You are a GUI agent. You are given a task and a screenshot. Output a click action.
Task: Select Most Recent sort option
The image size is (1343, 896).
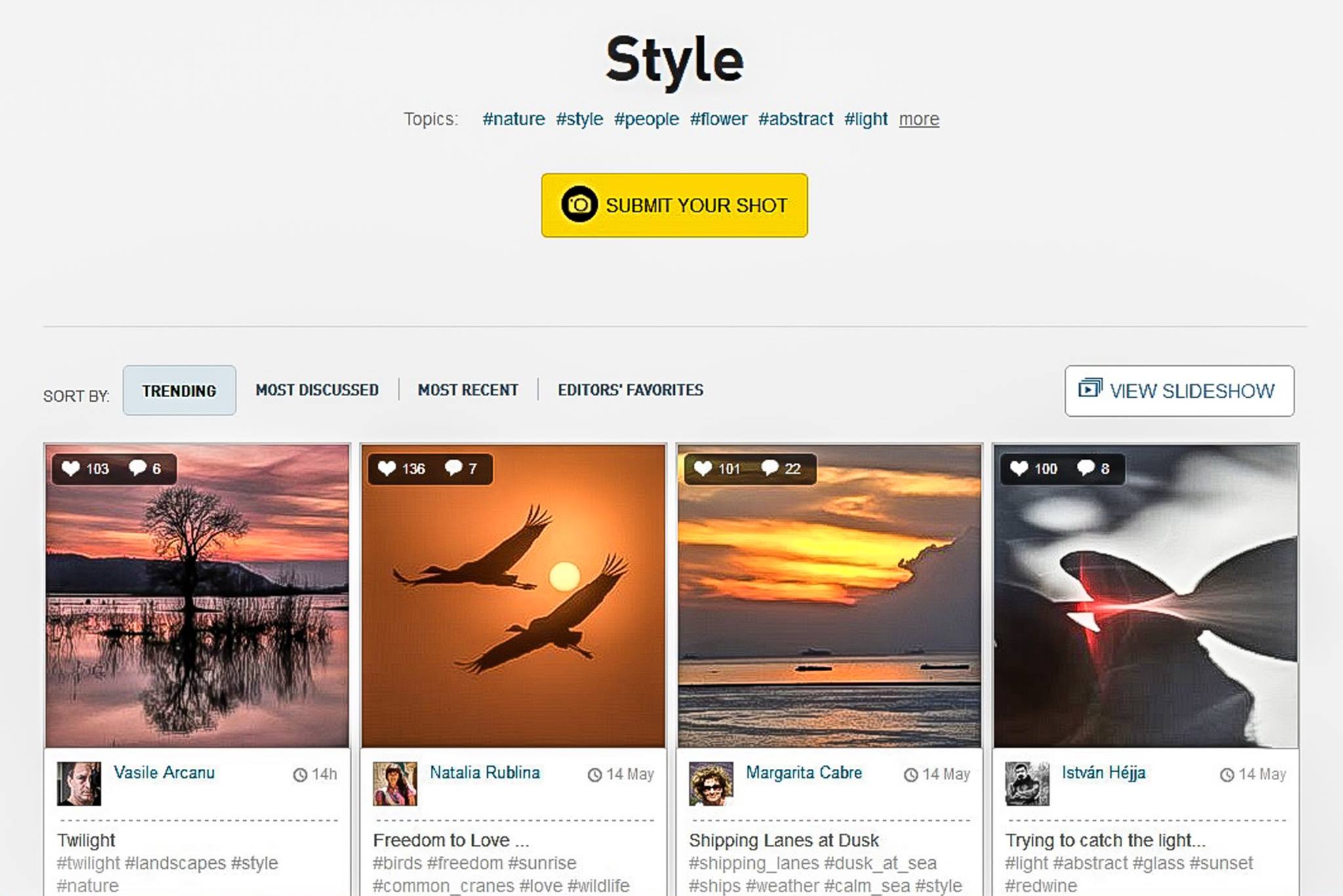(x=468, y=390)
